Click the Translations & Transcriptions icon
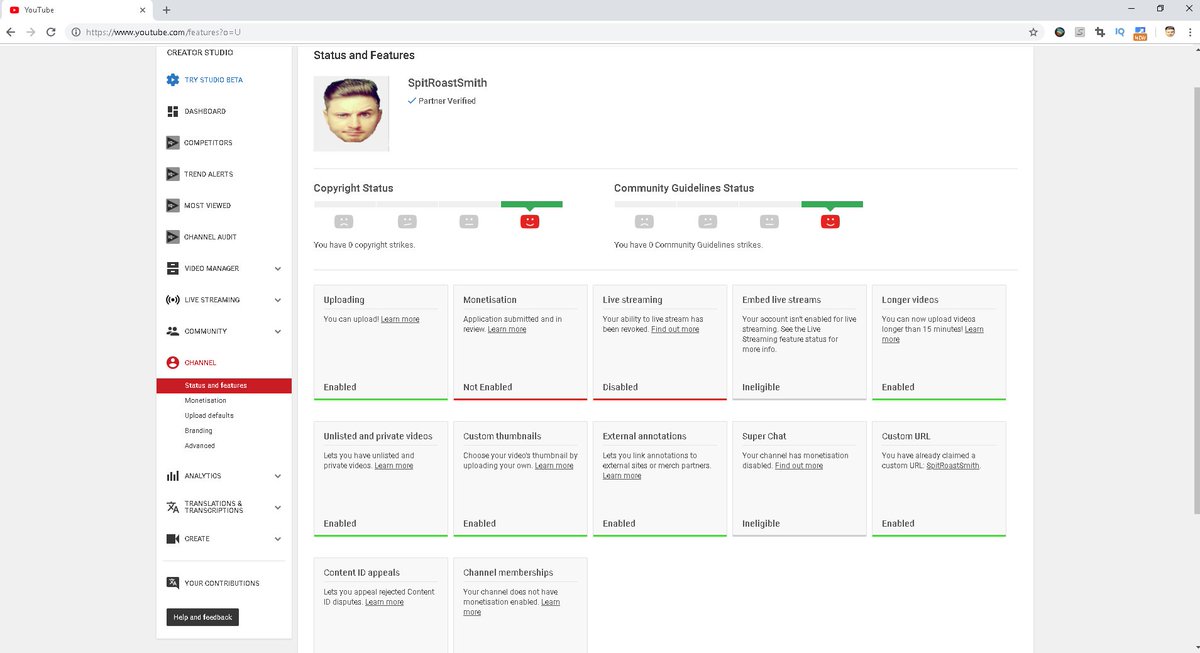This screenshot has height=653, width=1200. [x=173, y=507]
